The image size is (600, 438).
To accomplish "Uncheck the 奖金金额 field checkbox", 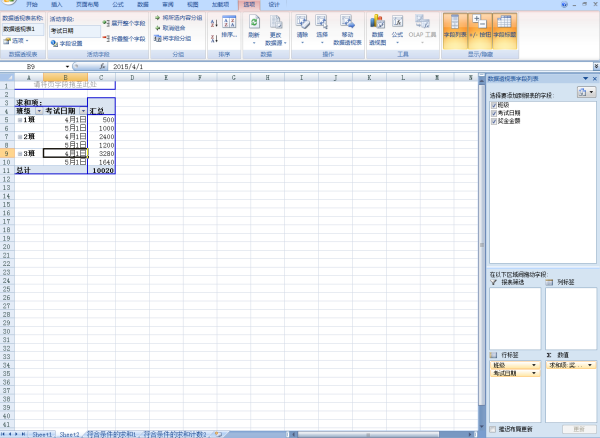I will click(x=494, y=120).
